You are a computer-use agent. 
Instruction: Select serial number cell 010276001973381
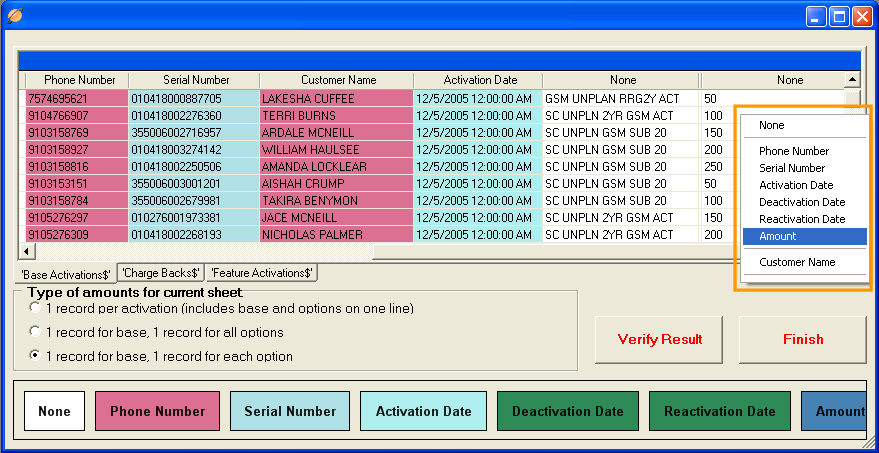194,218
